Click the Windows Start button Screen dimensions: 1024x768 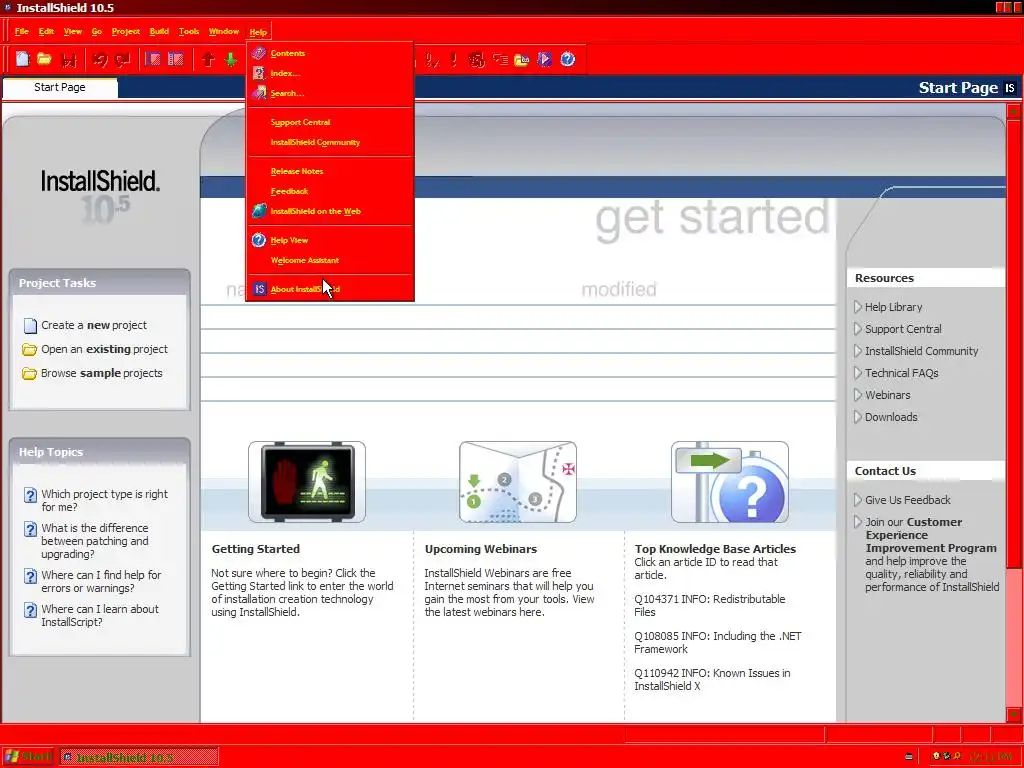(x=27, y=757)
